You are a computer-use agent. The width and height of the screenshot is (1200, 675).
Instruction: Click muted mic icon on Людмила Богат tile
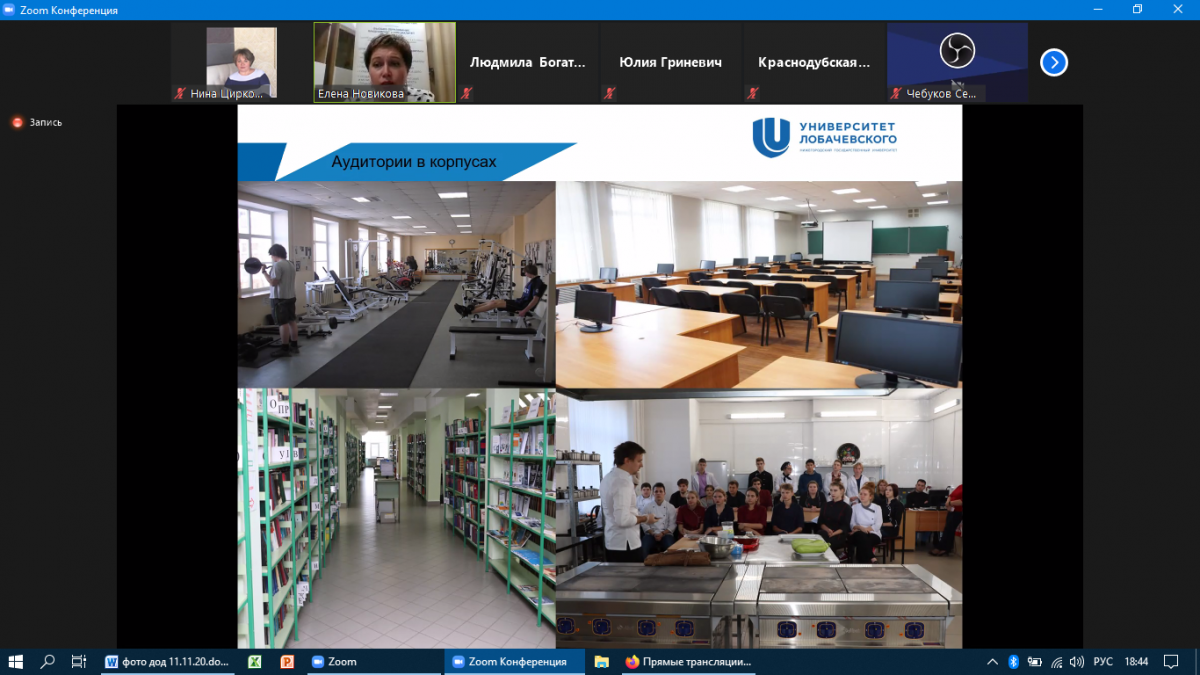pyautogui.click(x=467, y=93)
